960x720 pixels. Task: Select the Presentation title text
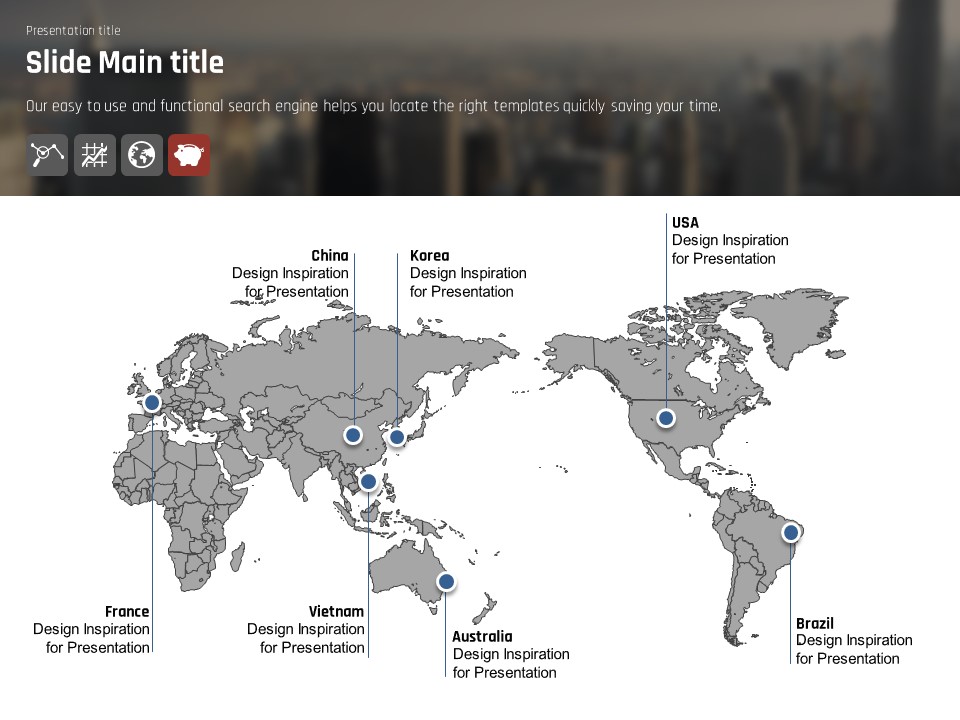coord(73,31)
